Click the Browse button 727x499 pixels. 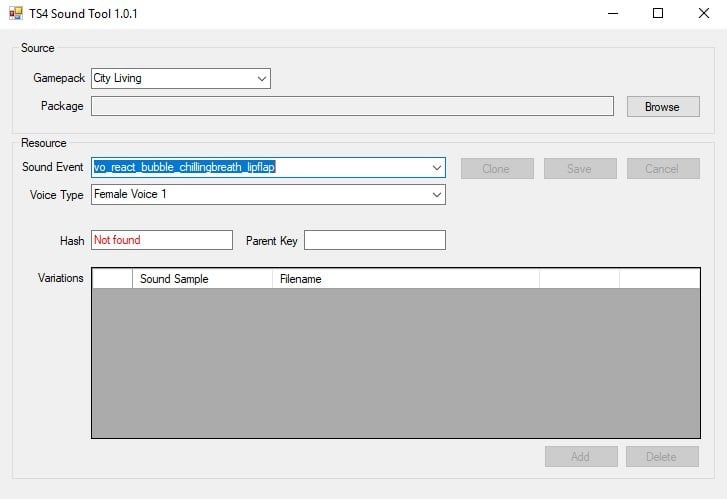pyautogui.click(x=663, y=107)
